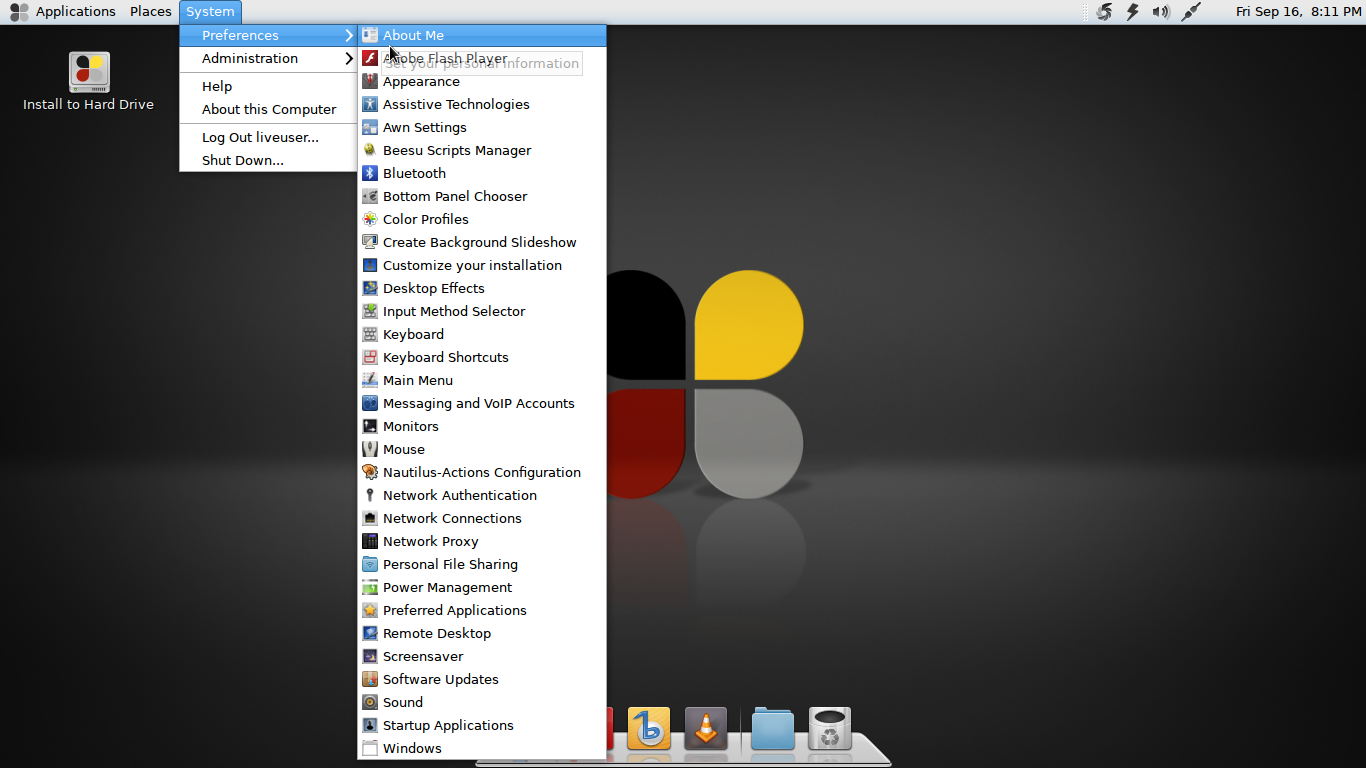This screenshot has height=768, width=1366.
Task: Open the VLC cone icon in dock
Action: click(x=706, y=729)
